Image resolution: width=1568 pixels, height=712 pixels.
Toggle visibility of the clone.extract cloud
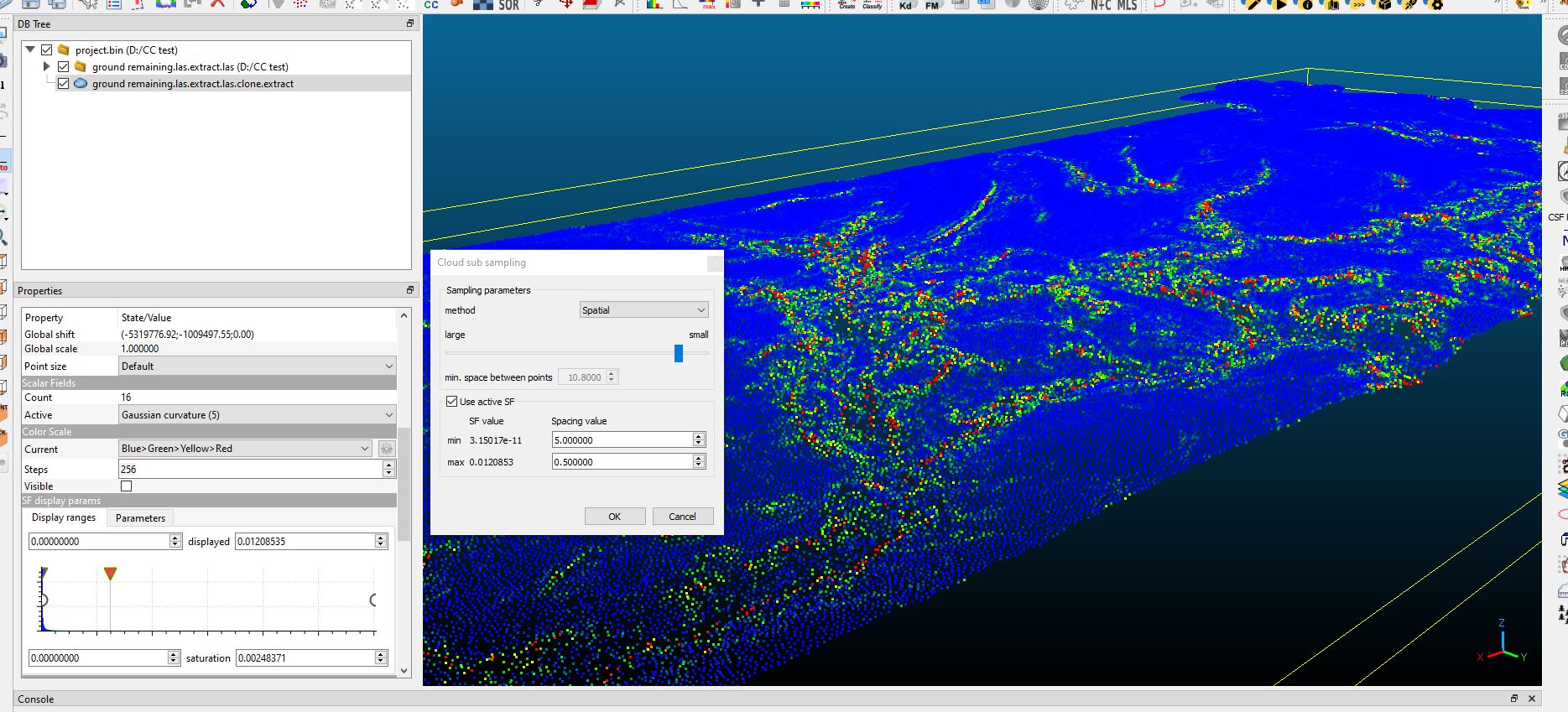click(64, 84)
